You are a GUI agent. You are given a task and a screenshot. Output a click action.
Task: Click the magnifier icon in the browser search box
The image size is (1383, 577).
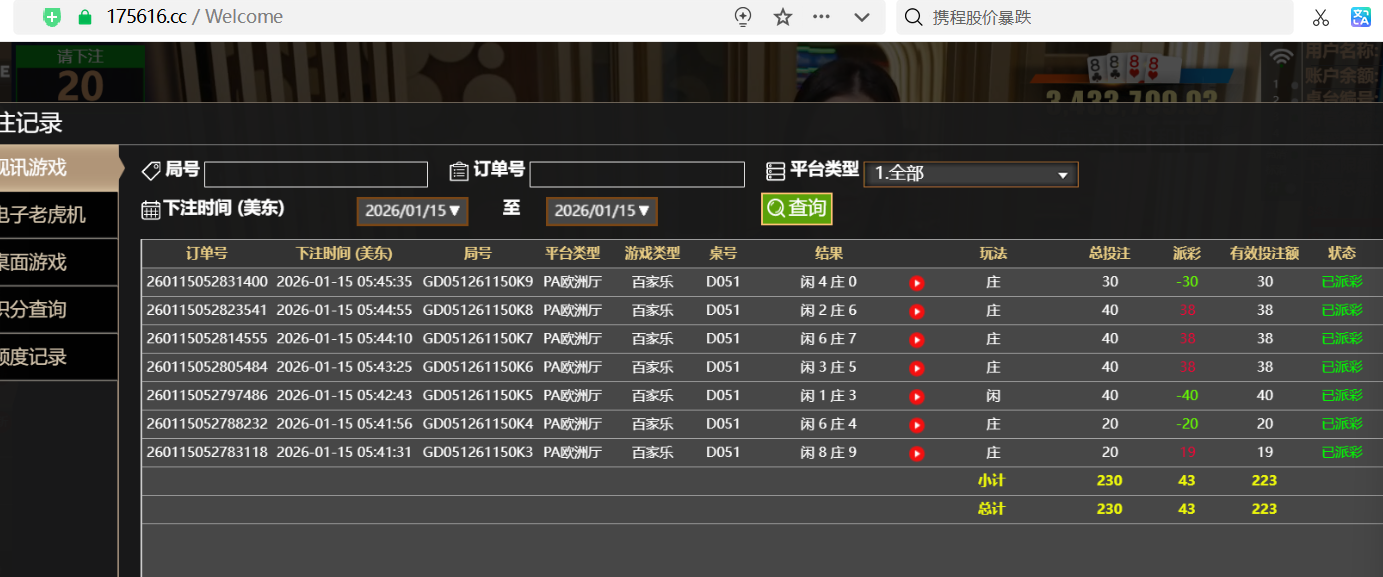[x=913, y=17]
